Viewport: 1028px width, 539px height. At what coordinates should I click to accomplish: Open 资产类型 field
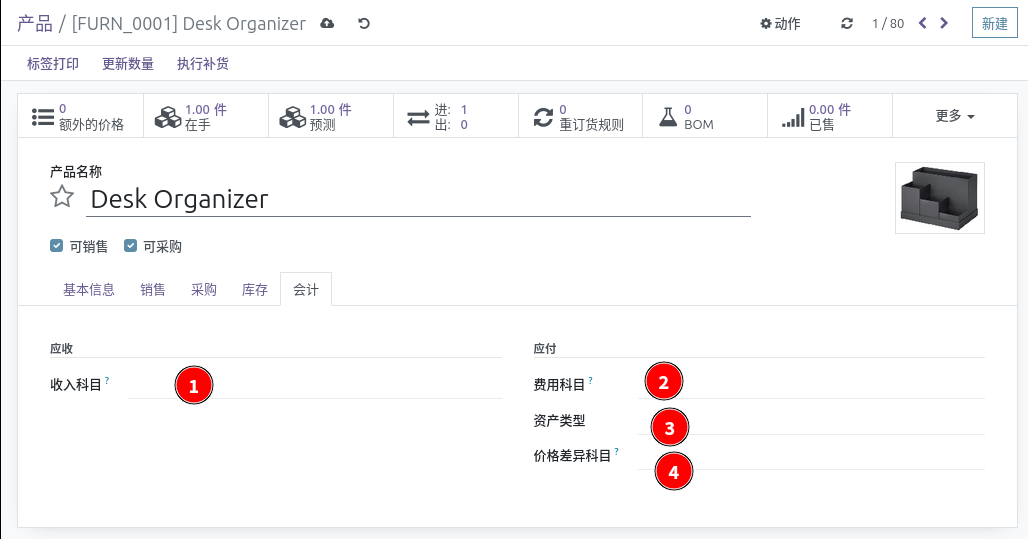click(811, 421)
